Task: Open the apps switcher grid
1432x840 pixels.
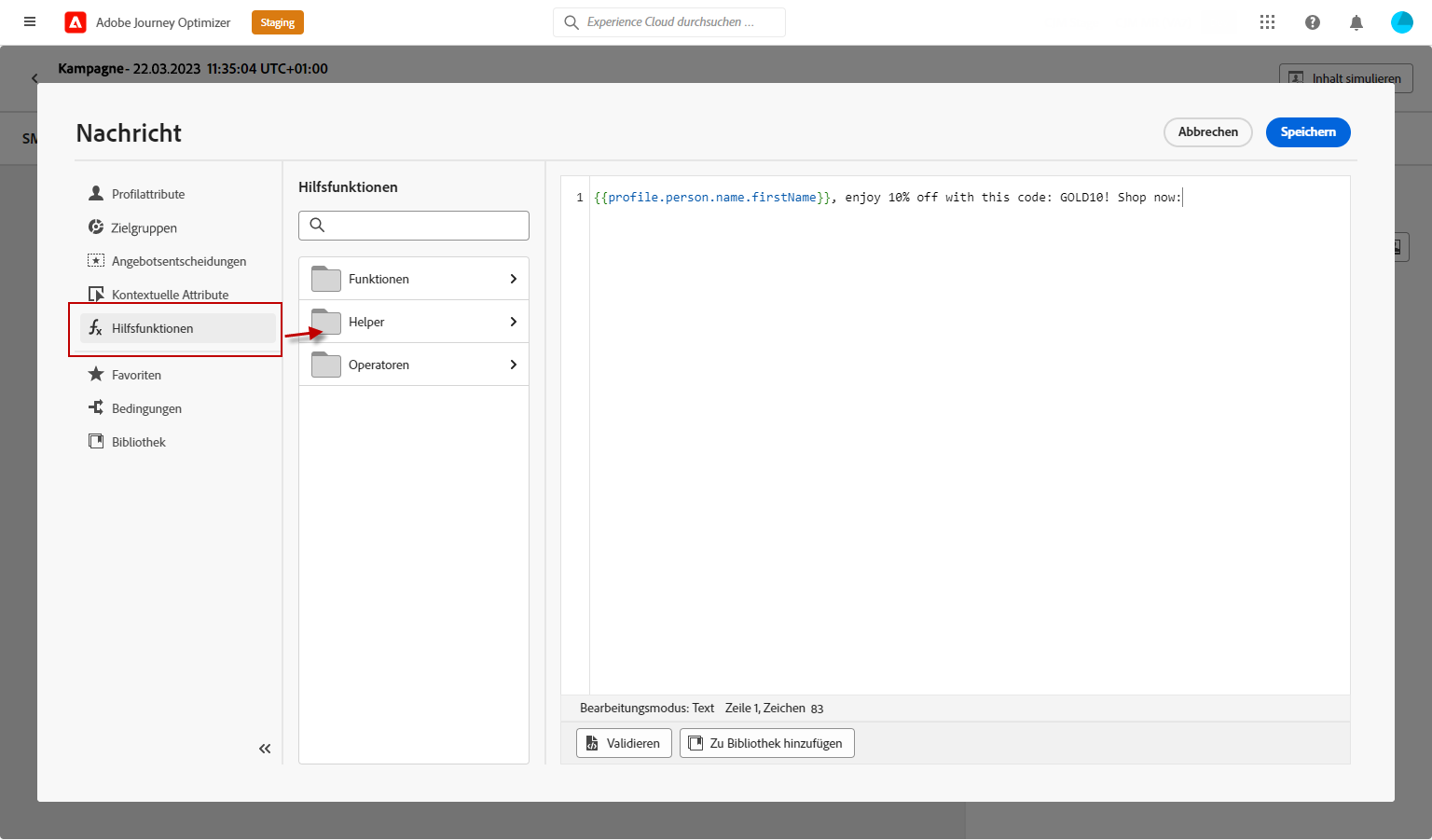Action: click(1267, 22)
